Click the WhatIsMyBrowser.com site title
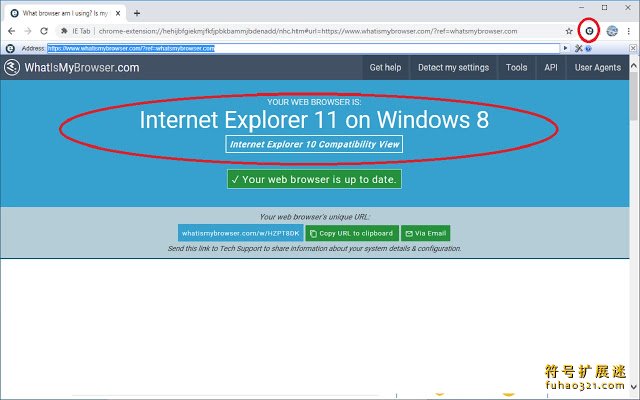The height and width of the screenshot is (400, 640). click(82, 68)
